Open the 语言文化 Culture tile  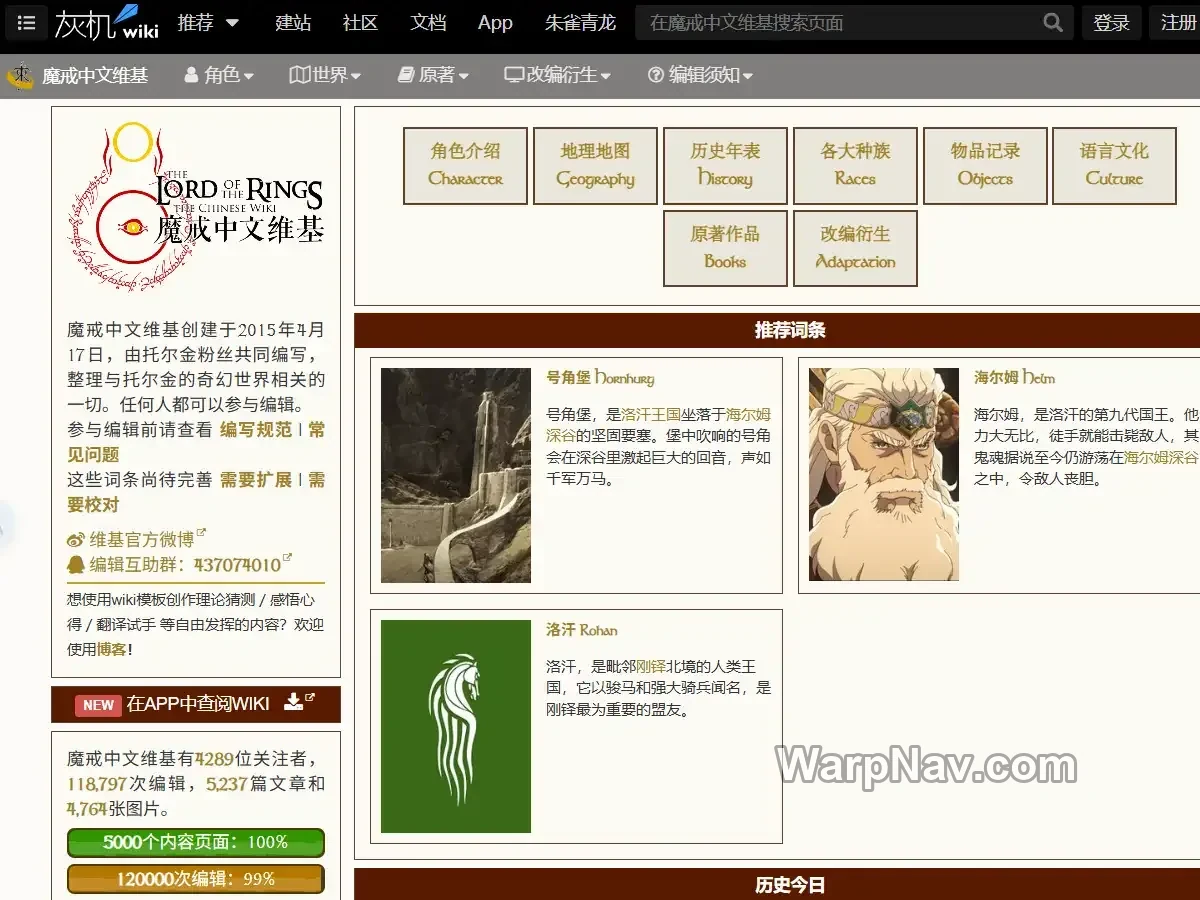click(x=1114, y=165)
